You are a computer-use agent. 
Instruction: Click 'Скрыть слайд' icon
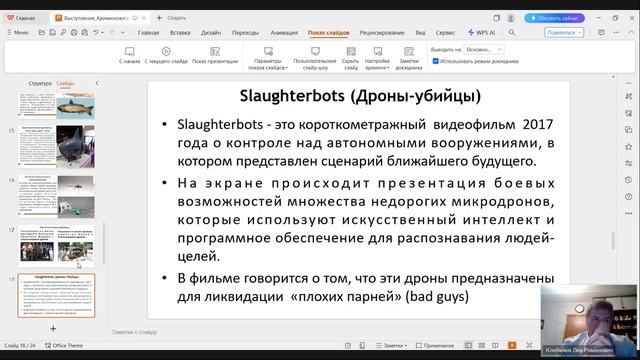[x=351, y=51]
